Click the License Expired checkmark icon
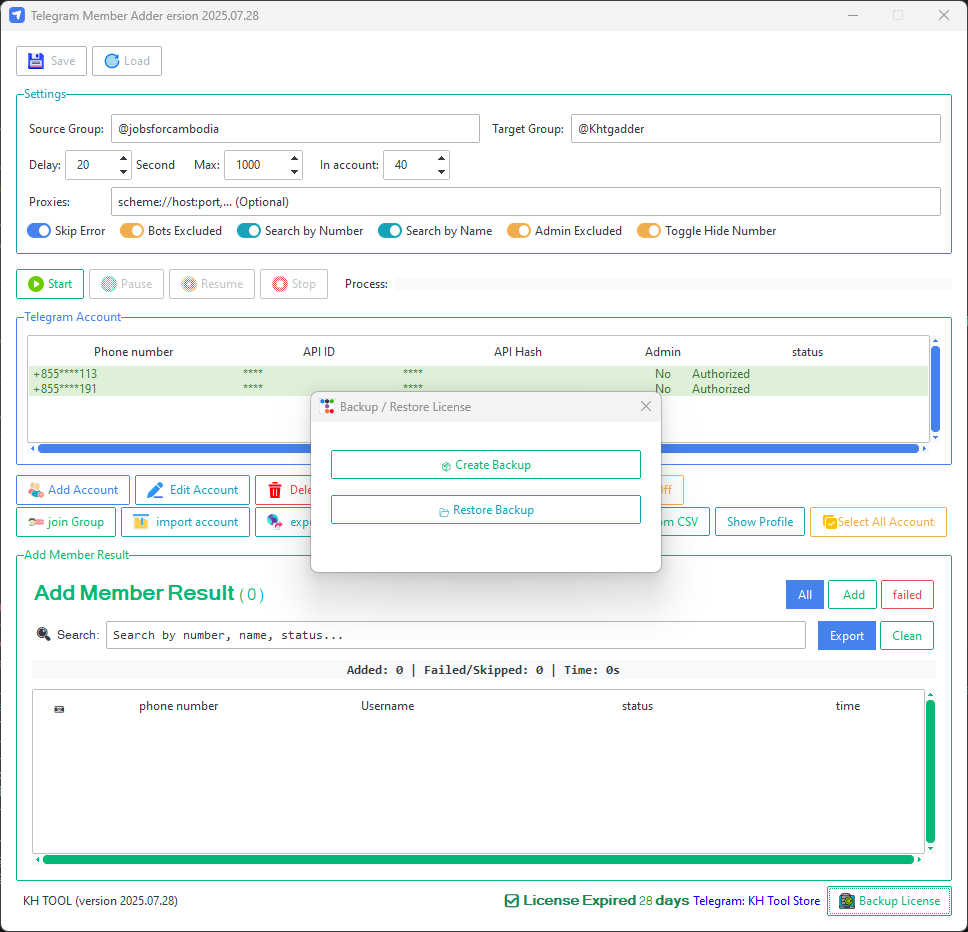 click(x=512, y=901)
